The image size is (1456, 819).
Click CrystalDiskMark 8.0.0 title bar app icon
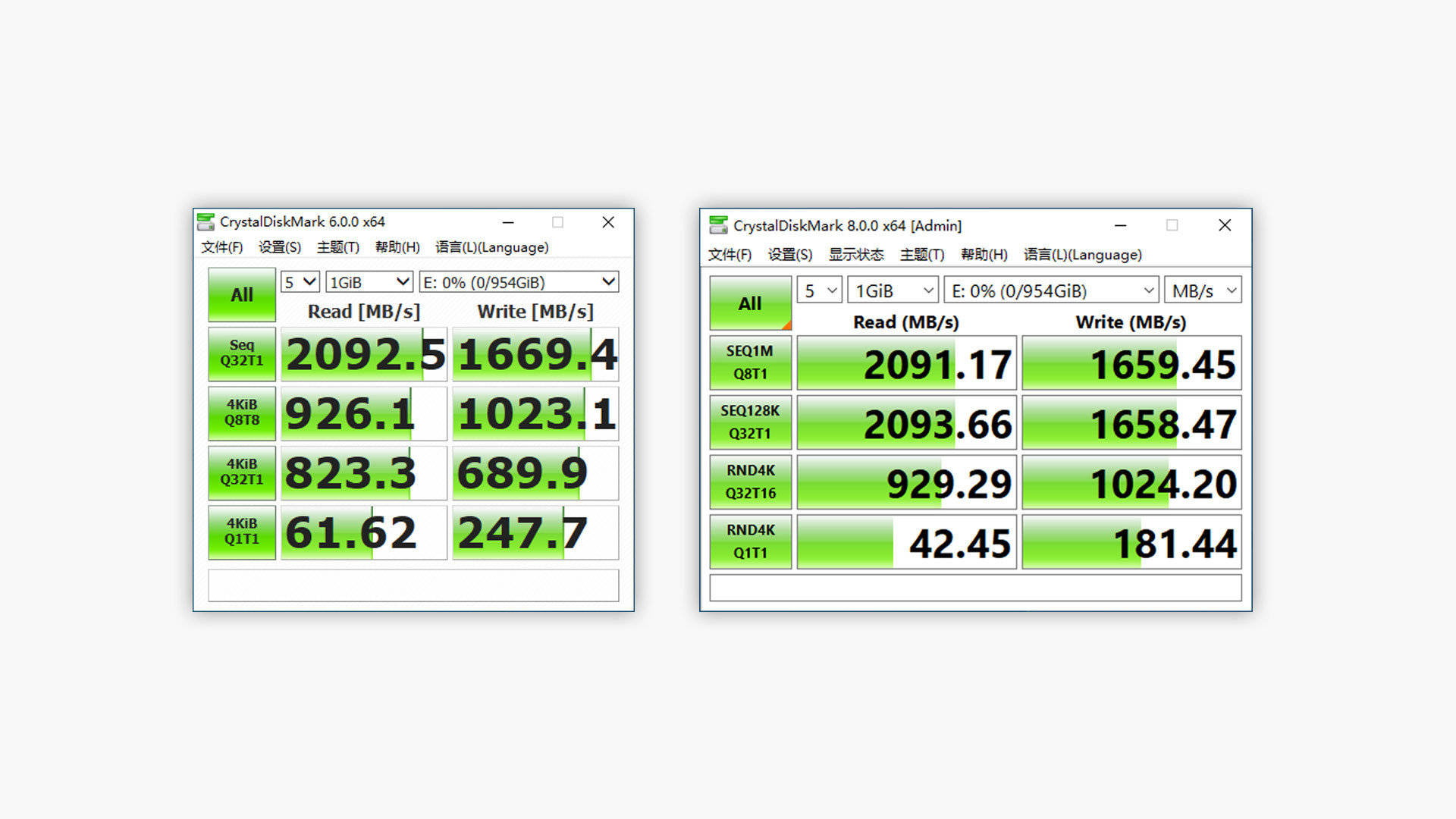point(717,225)
